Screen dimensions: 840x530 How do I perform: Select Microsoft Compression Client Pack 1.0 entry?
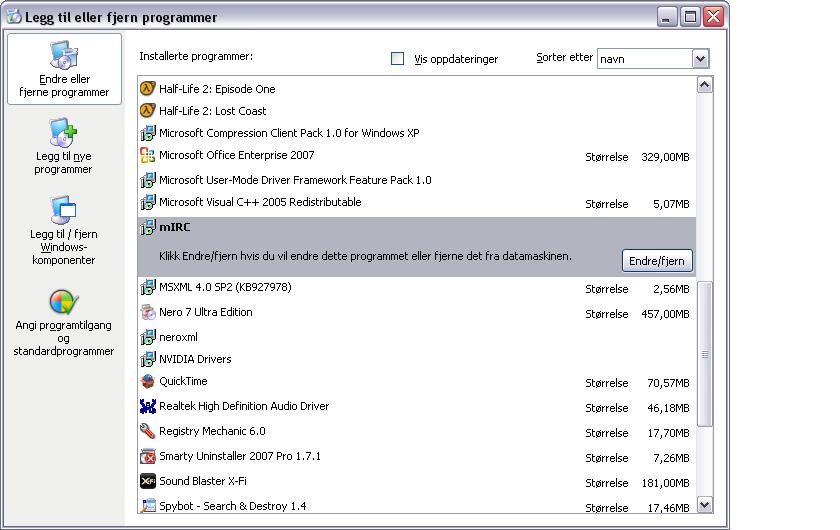click(417, 133)
